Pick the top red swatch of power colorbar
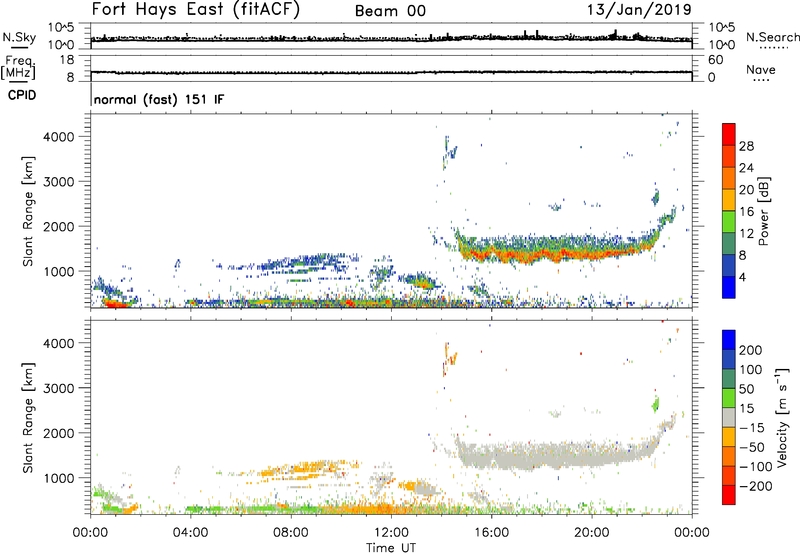Screen dimensions: 800x554 [729, 134]
